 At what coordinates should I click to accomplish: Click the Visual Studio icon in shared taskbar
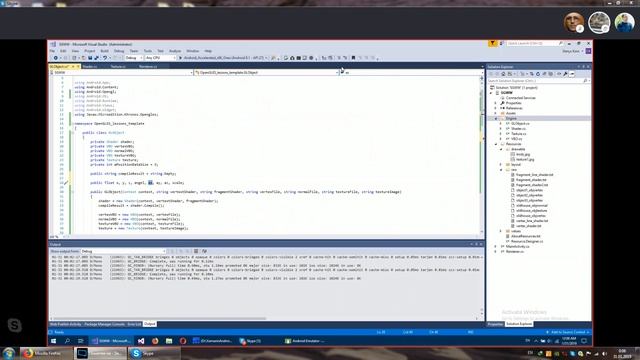click(141, 341)
